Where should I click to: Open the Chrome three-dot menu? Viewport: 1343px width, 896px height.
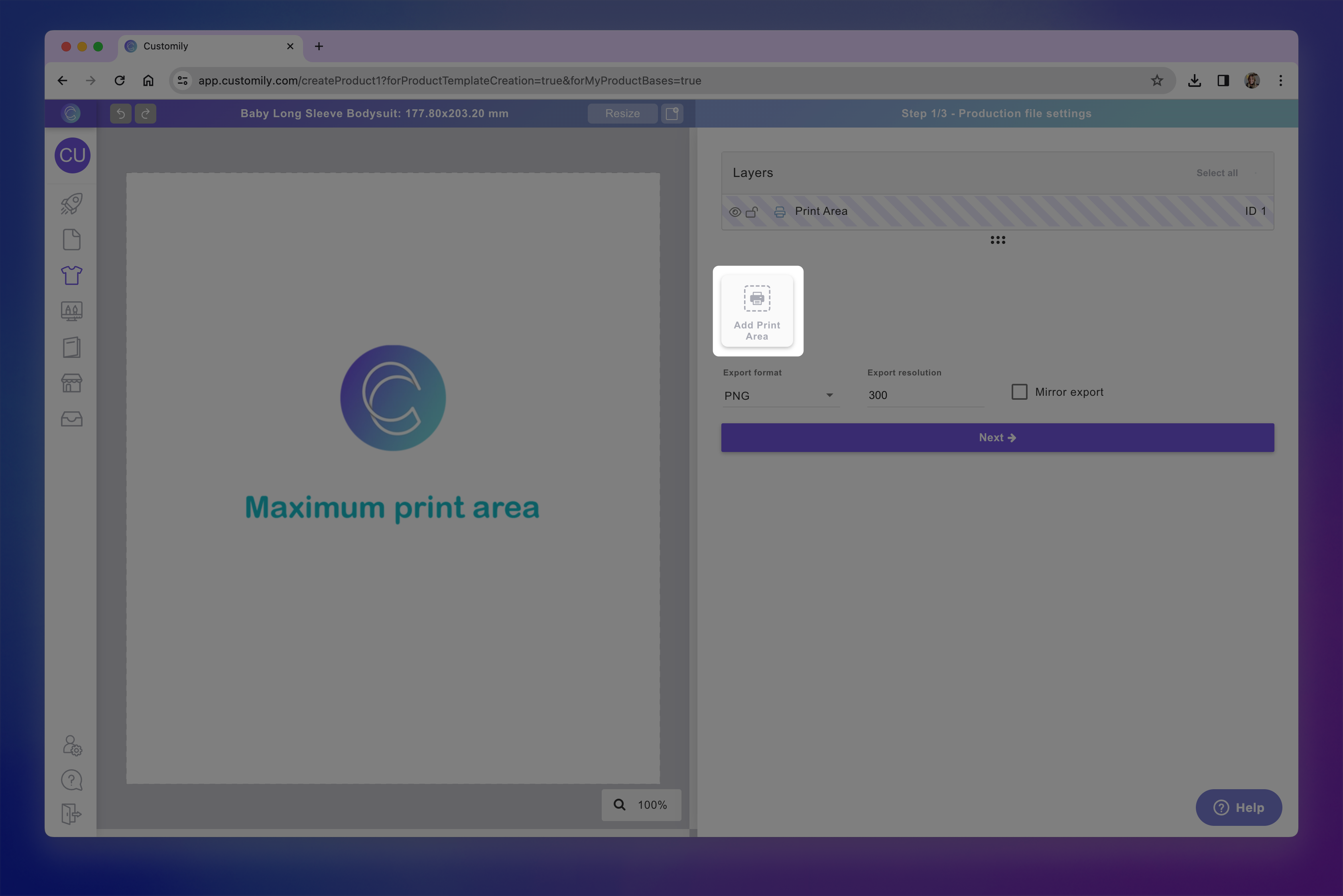(x=1280, y=81)
